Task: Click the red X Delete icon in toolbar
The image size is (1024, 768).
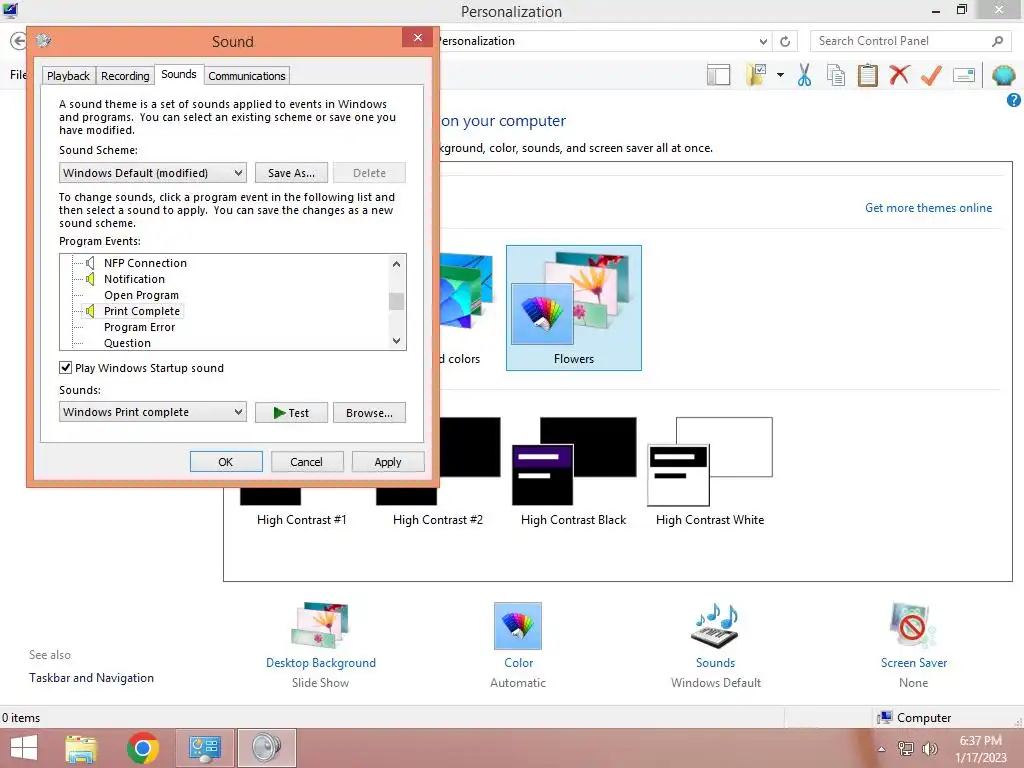Action: [x=899, y=75]
